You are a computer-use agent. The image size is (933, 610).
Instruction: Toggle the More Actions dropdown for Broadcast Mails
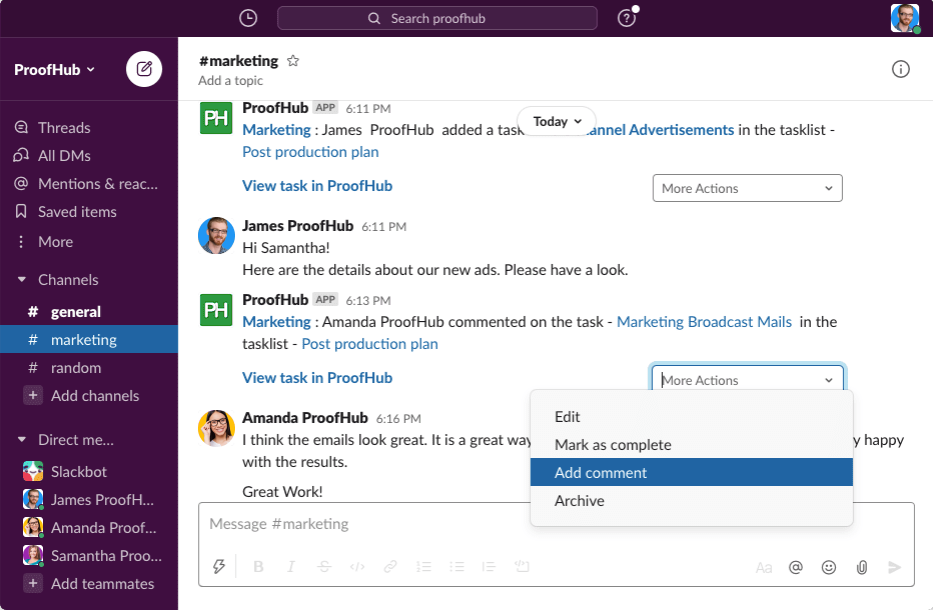(747, 380)
